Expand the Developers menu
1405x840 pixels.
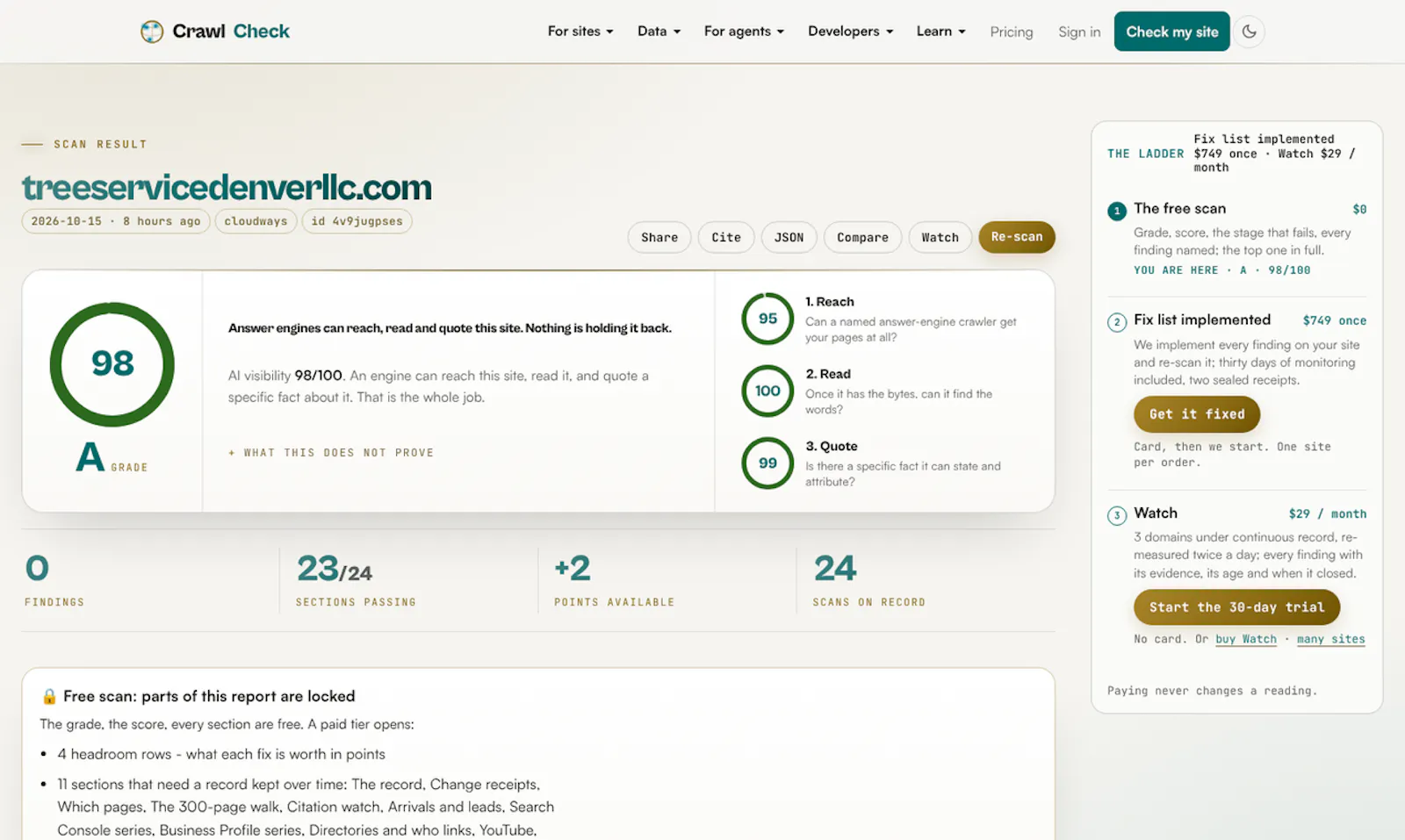[850, 32]
